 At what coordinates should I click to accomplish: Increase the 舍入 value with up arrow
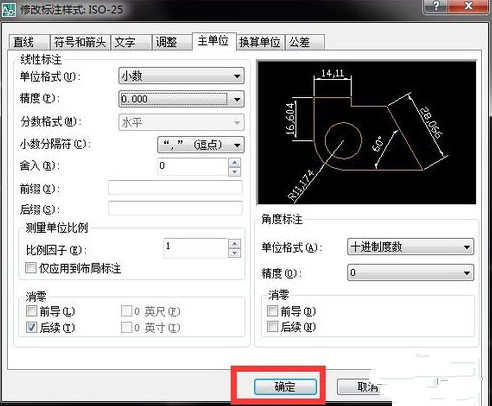coord(235,162)
